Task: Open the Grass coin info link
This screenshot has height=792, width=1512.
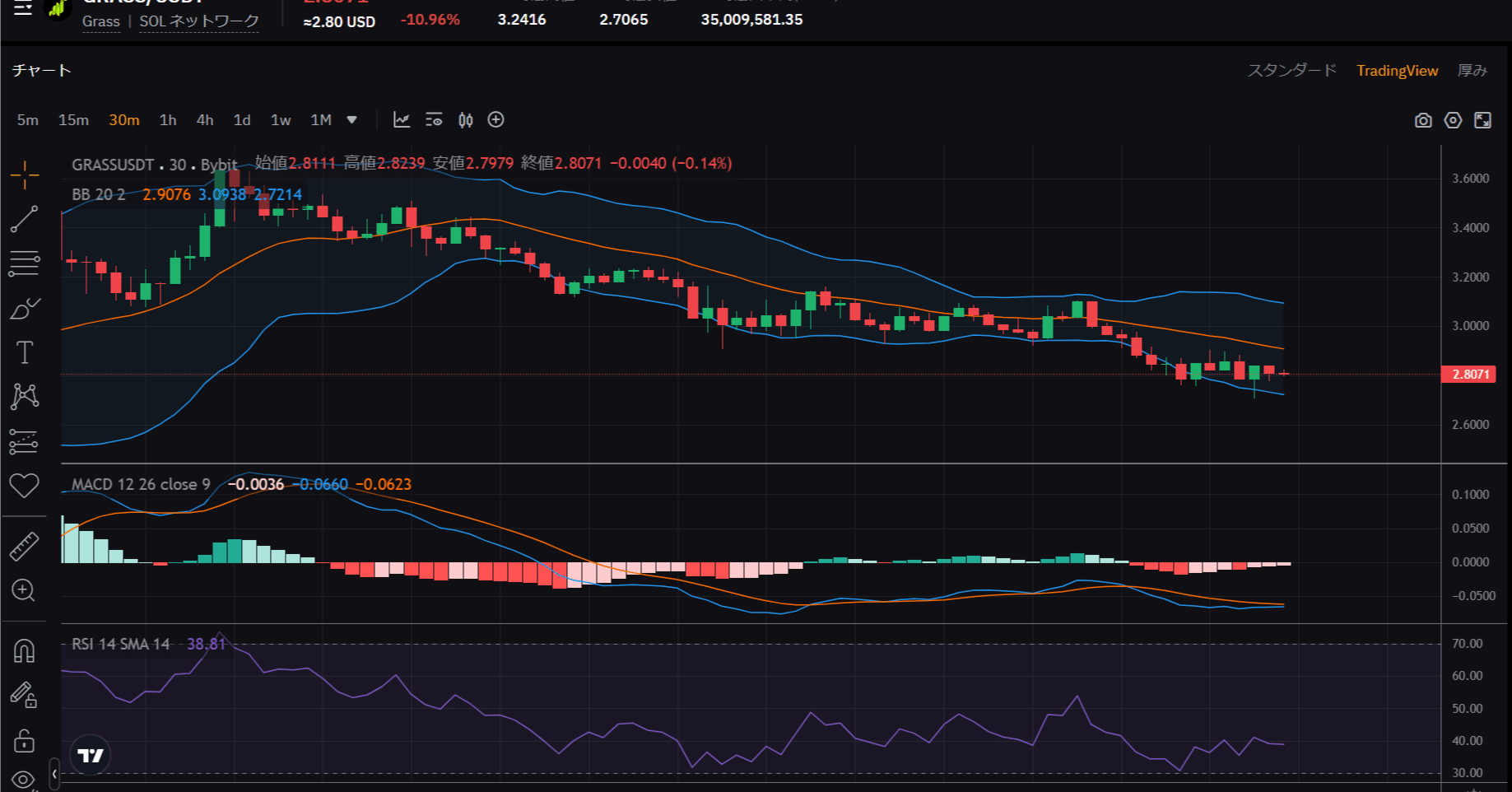Action: (101, 21)
